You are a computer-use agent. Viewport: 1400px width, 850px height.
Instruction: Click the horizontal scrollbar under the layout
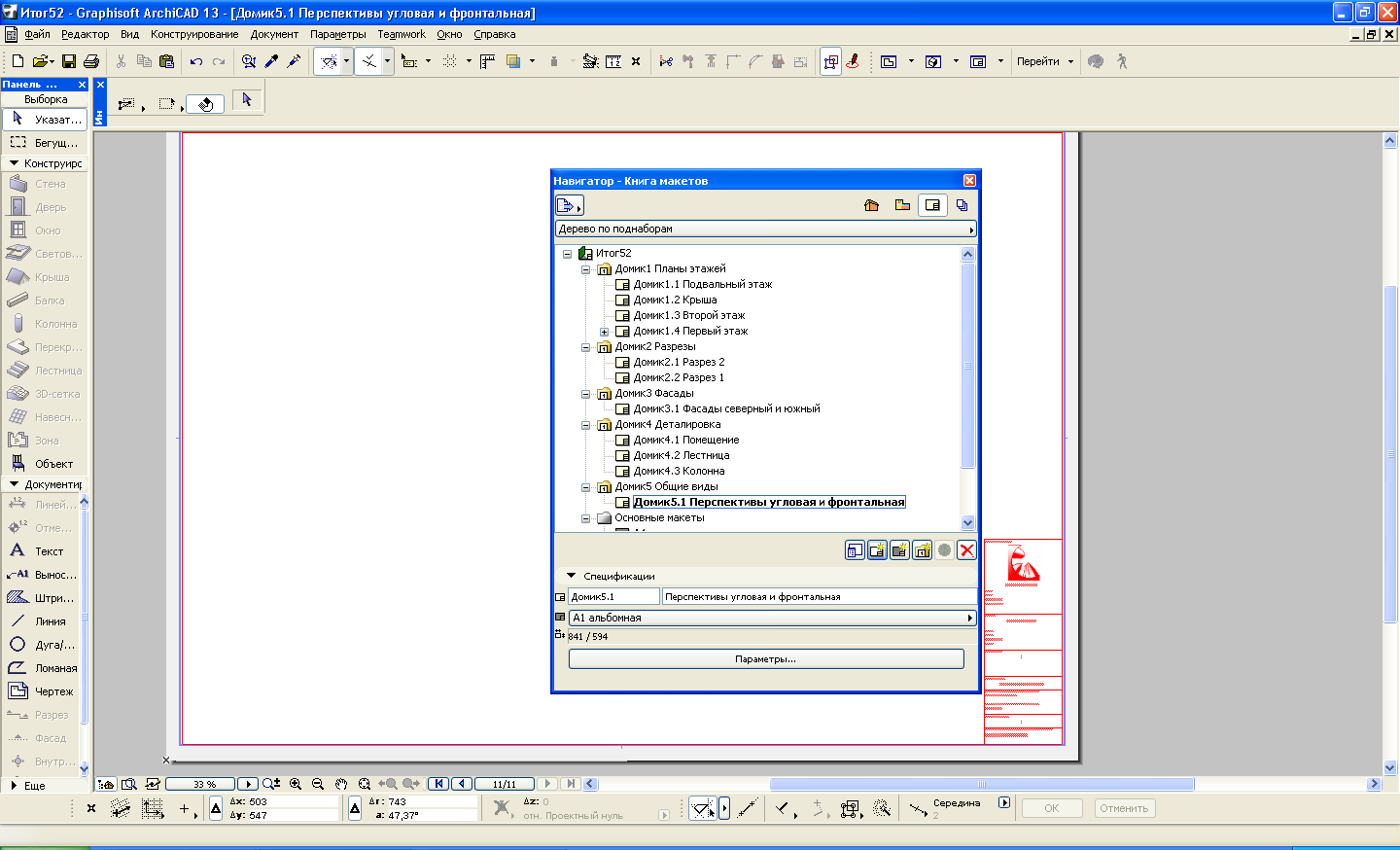coord(982,784)
